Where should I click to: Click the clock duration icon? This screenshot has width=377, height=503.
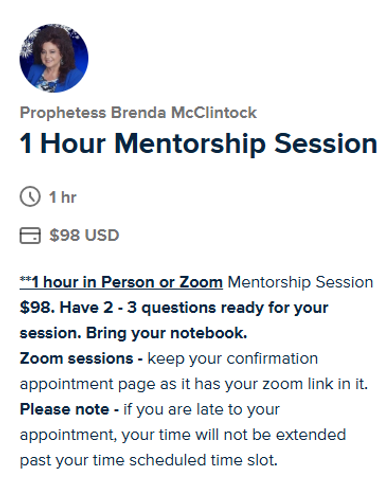tap(30, 197)
